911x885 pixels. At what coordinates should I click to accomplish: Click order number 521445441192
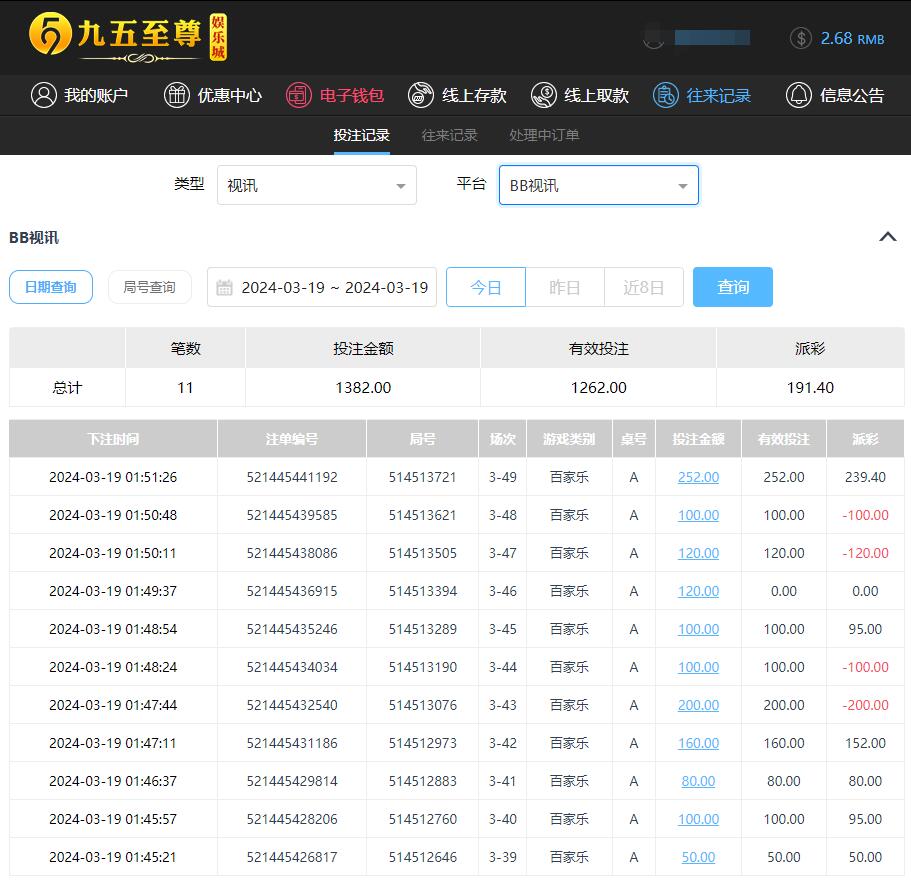pyautogui.click(x=292, y=477)
